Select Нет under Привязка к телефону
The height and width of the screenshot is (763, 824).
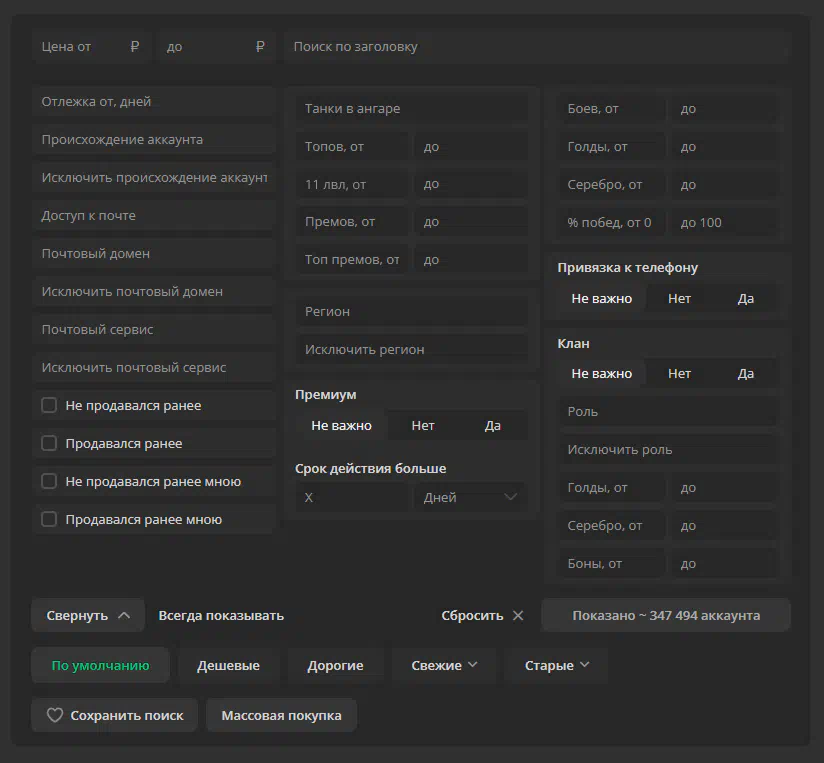pyautogui.click(x=679, y=298)
